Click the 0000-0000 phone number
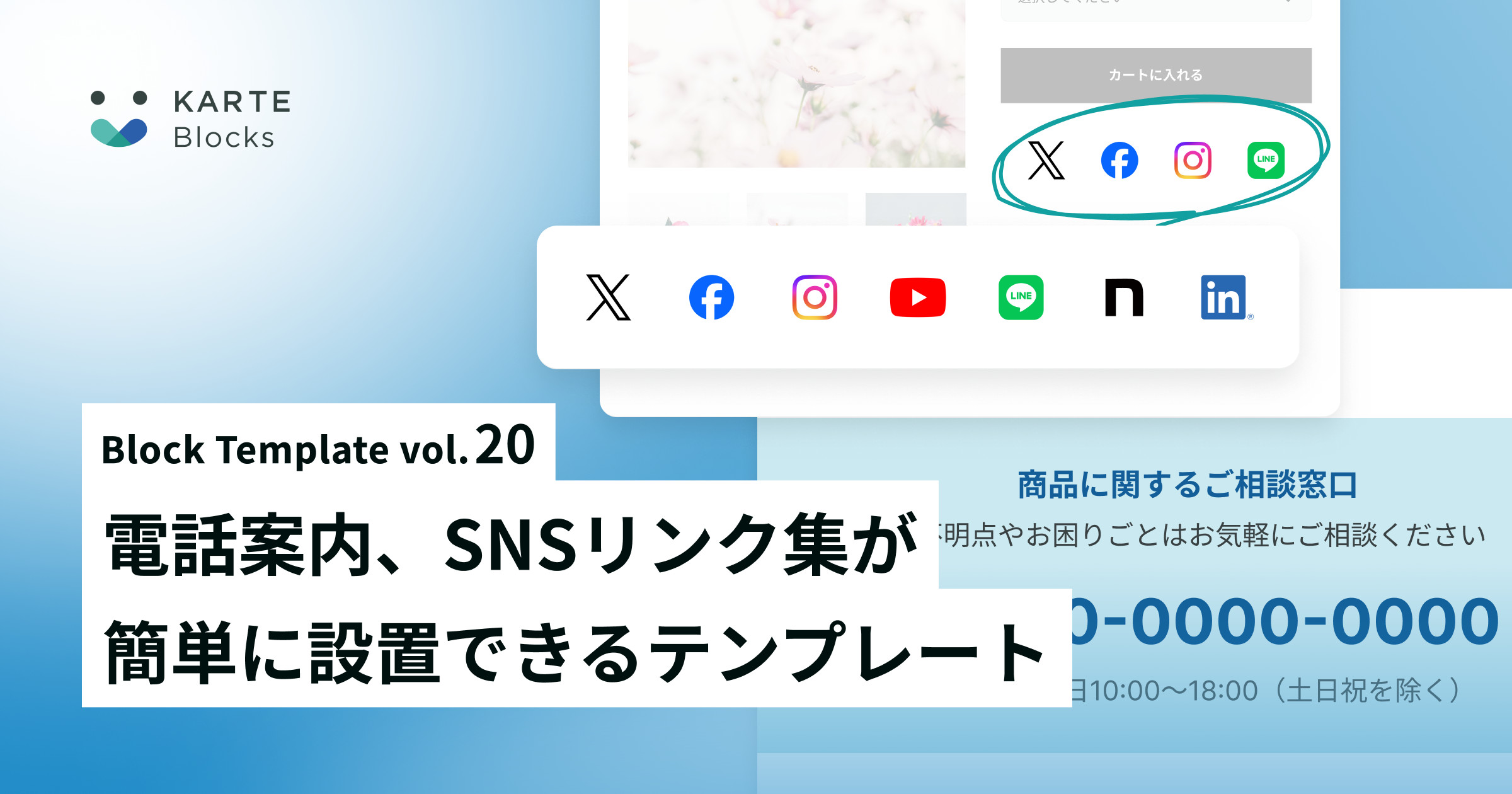This screenshot has height=794, width=1512. coord(1285,622)
